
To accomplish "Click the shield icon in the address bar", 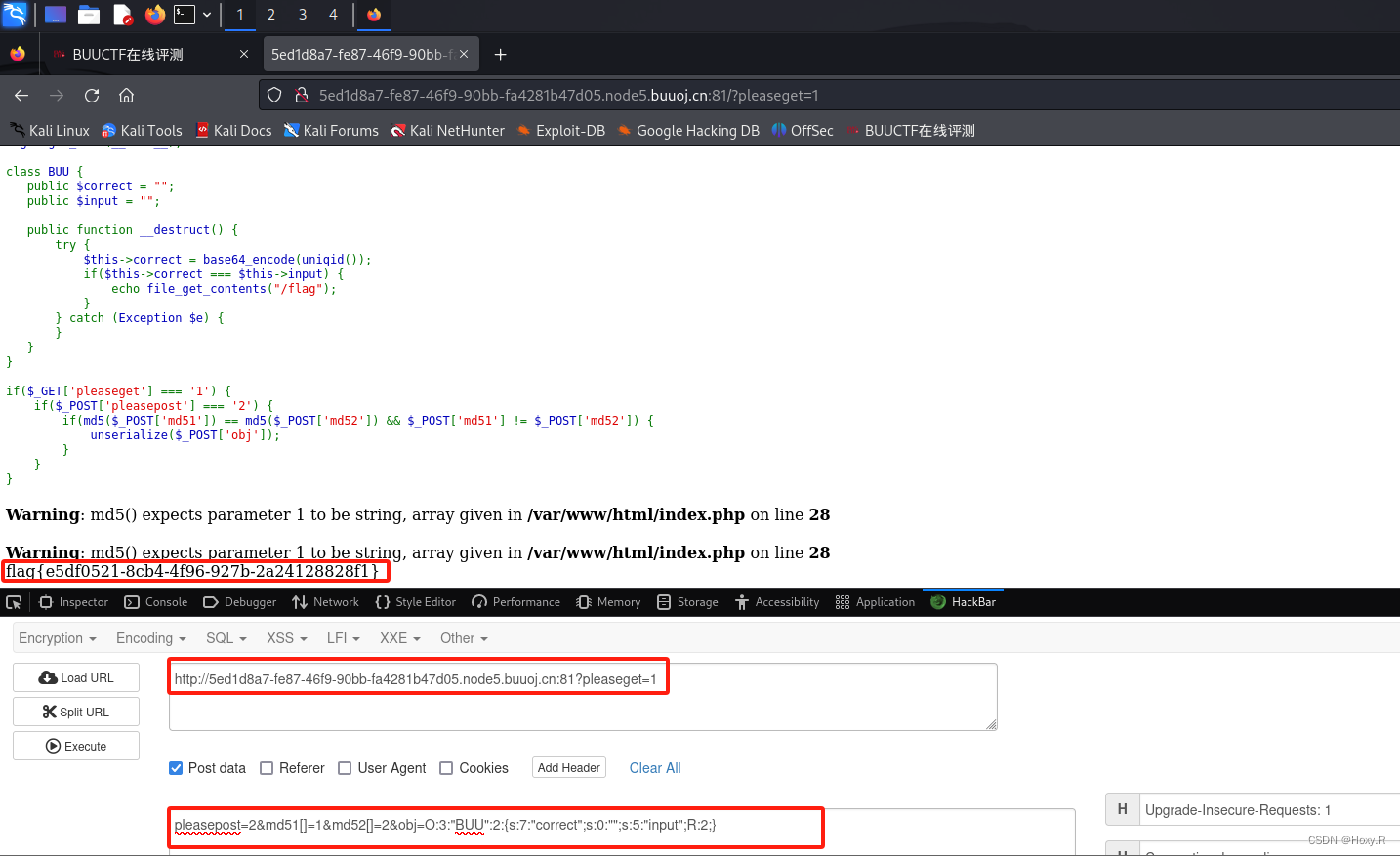I will point(273,95).
